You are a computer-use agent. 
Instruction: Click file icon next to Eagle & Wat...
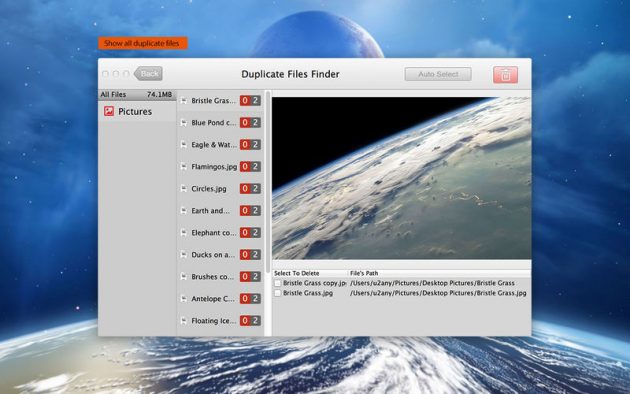point(184,145)
